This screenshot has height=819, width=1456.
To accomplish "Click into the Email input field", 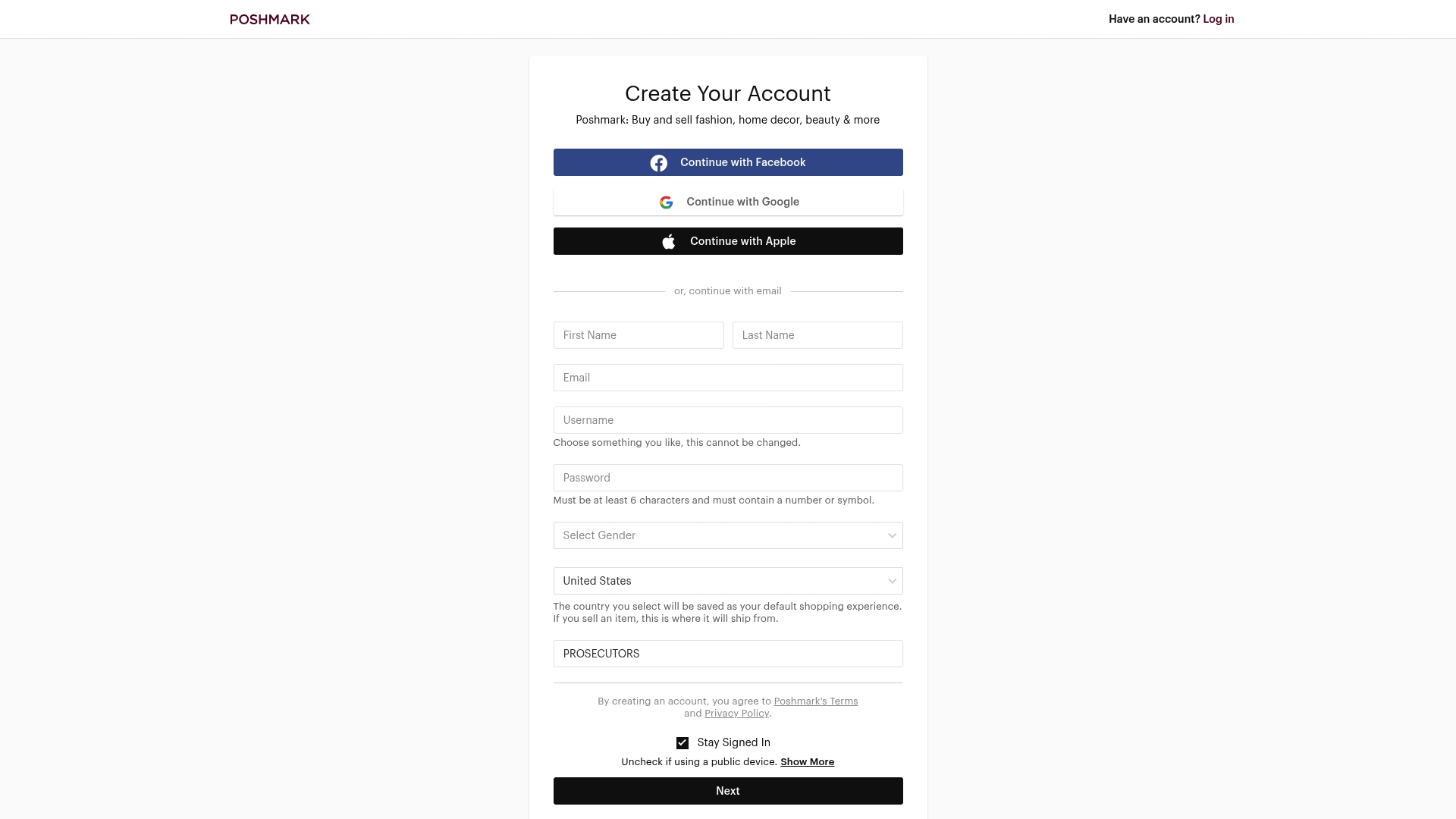I will [728, 378].
